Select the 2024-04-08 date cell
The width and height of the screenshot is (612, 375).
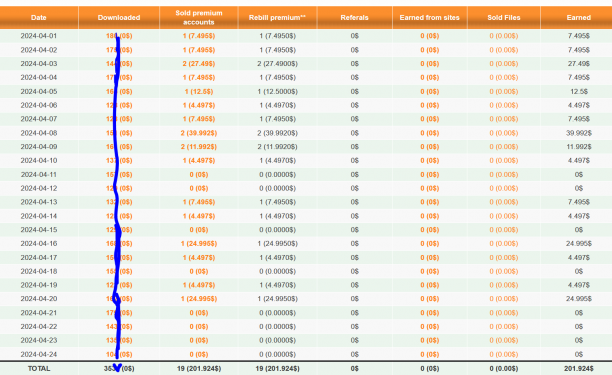click(39, 133)
